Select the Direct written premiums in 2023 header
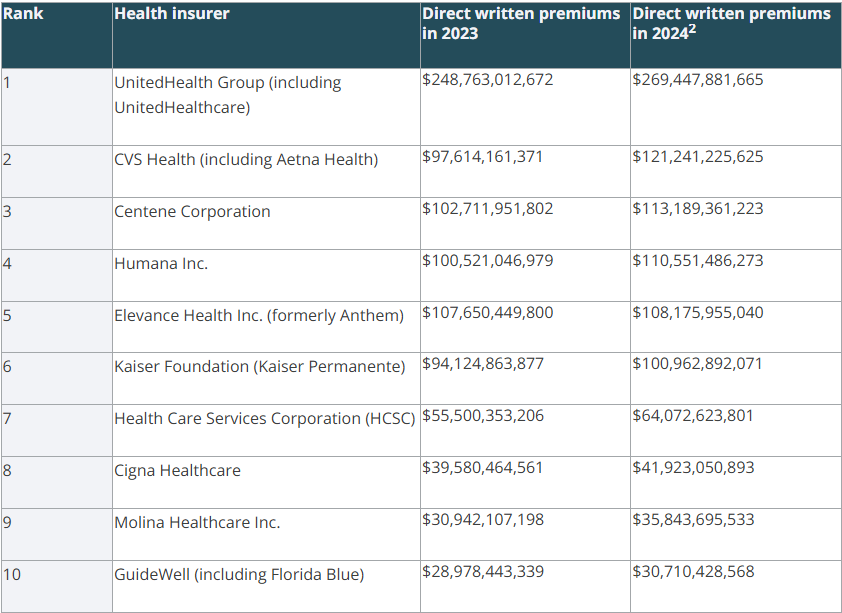 520,23
